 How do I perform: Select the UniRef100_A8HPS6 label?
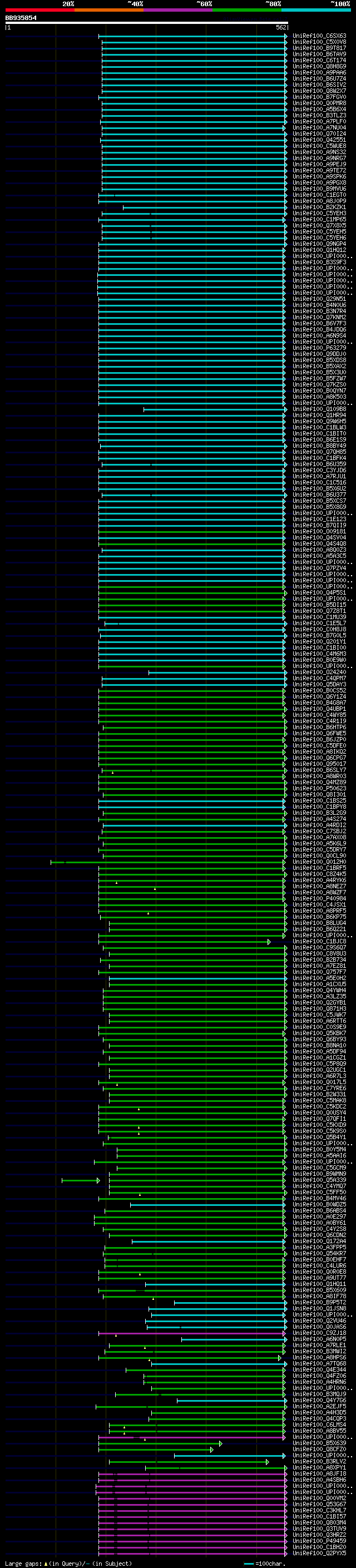(x=319, y=1358)
